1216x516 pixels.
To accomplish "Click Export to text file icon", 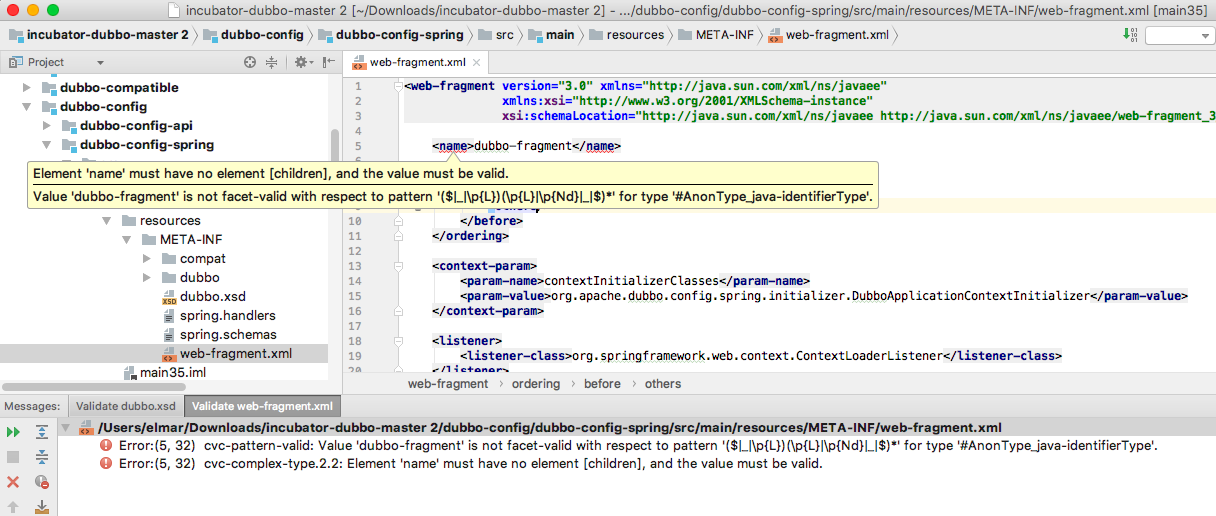I will [42, 506].
